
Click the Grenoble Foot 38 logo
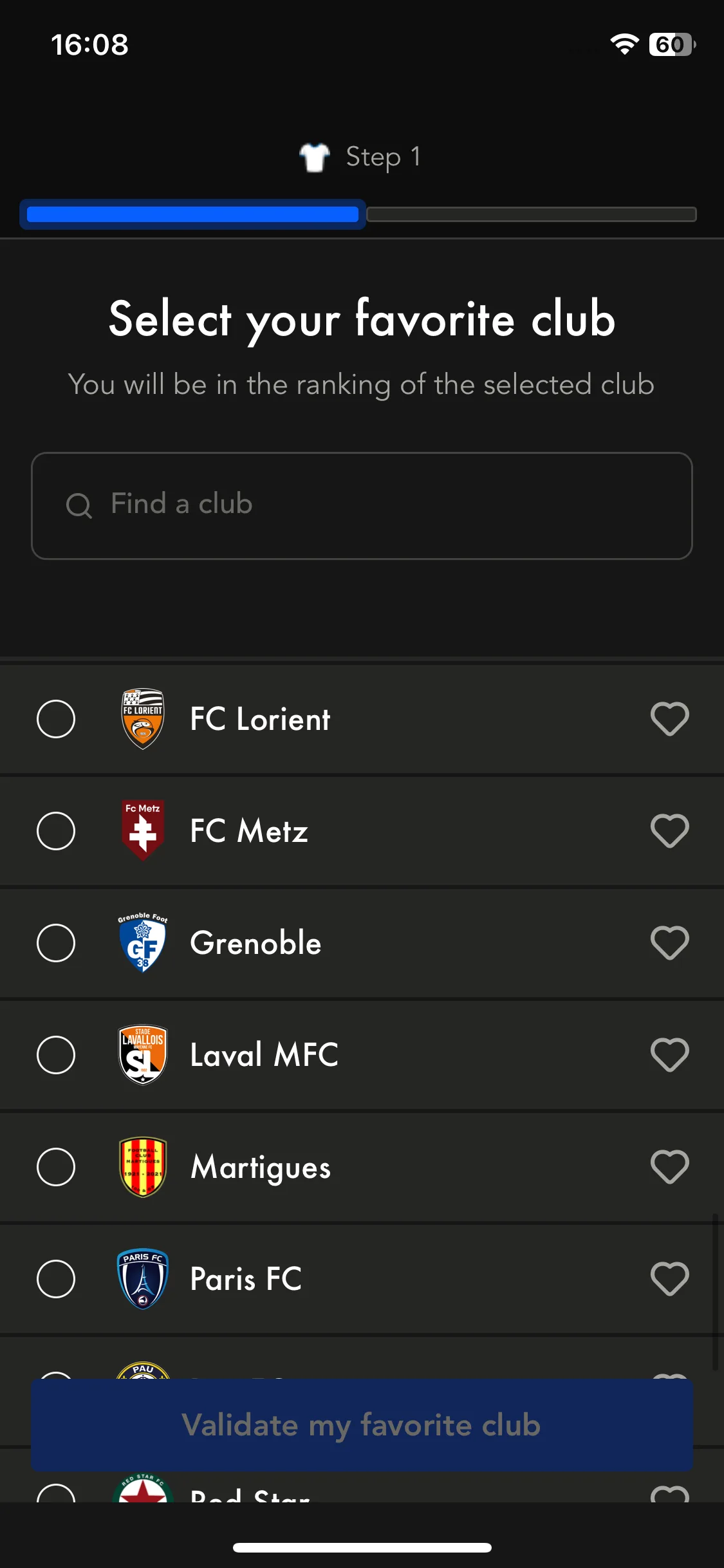143,942
